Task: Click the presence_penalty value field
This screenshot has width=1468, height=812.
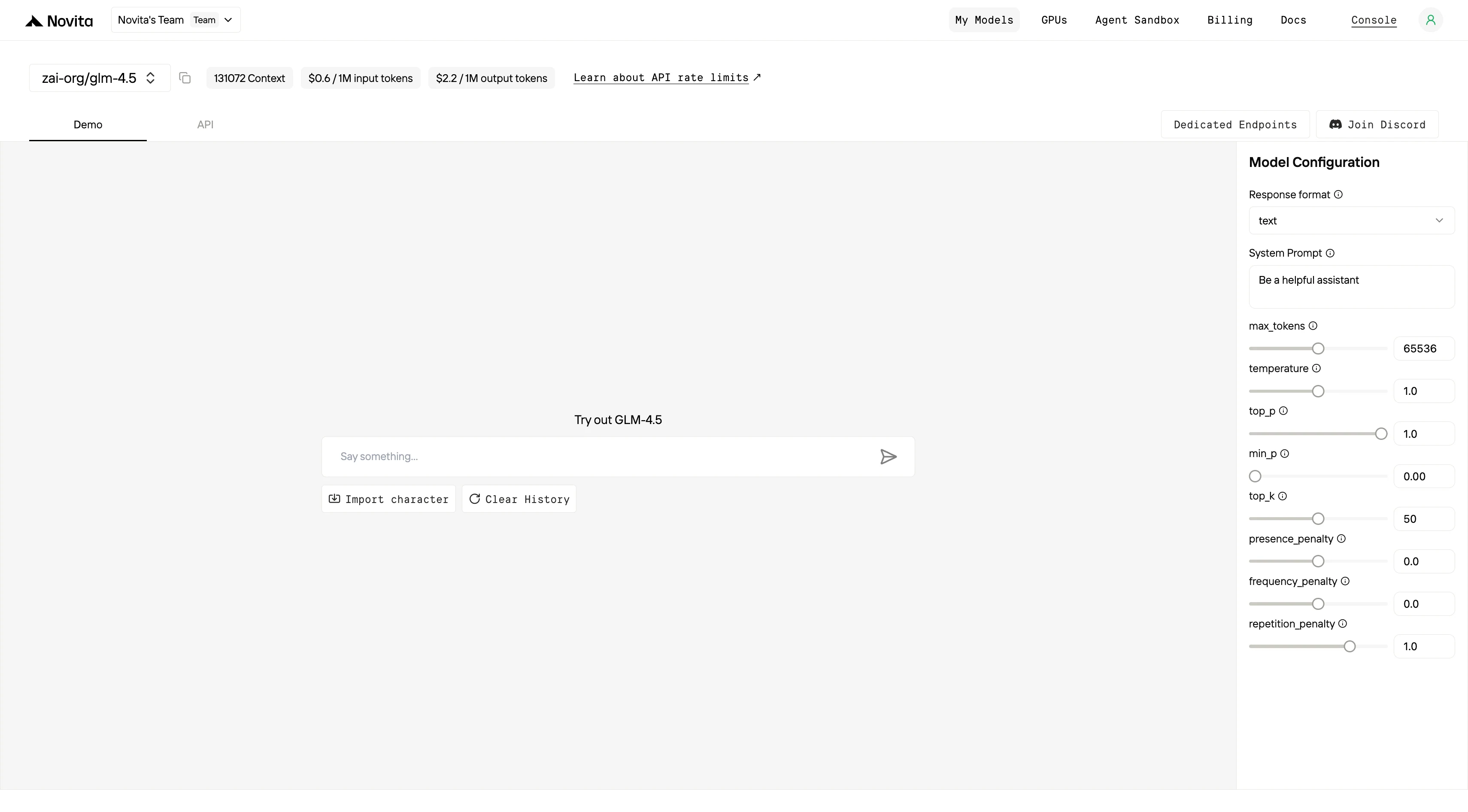Action: pyautogui.click(x=1424, y=562)
